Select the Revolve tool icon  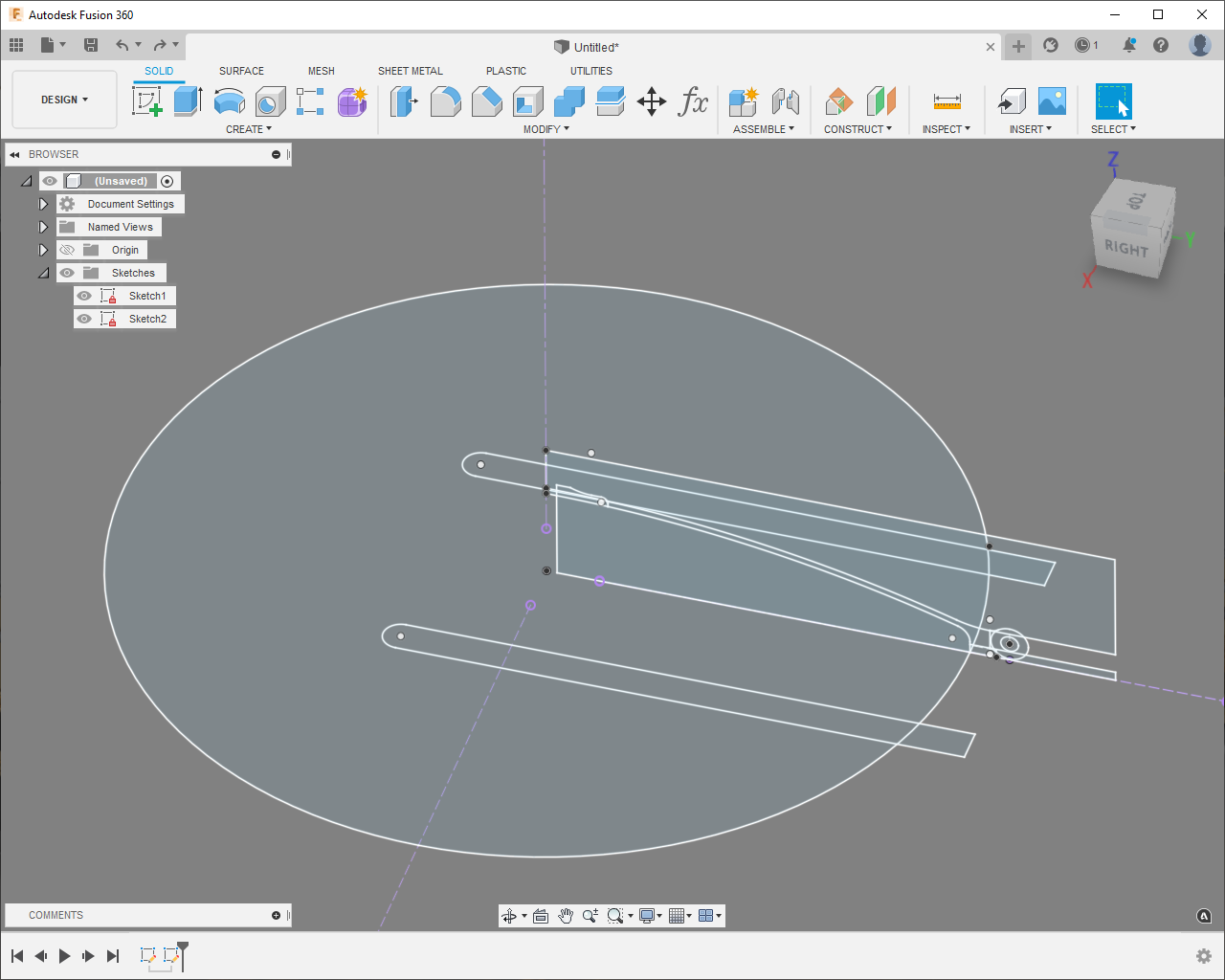coord(229,100)
